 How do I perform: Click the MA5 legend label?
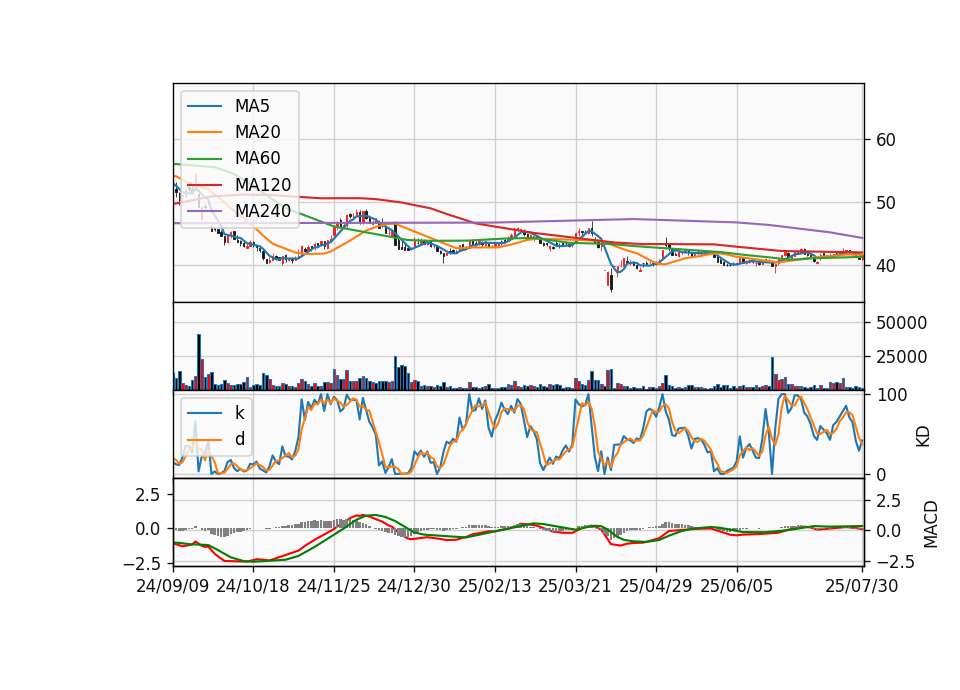[x=252, y=106]
